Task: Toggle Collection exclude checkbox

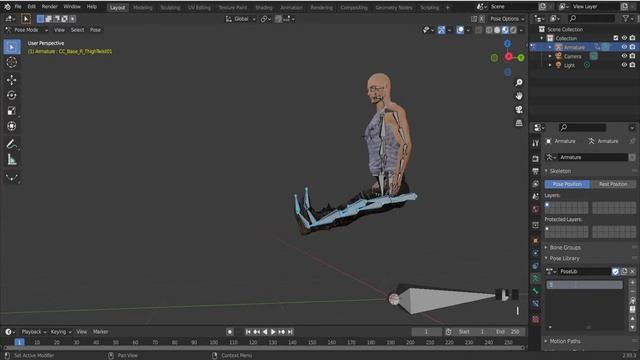Action: 616,38
